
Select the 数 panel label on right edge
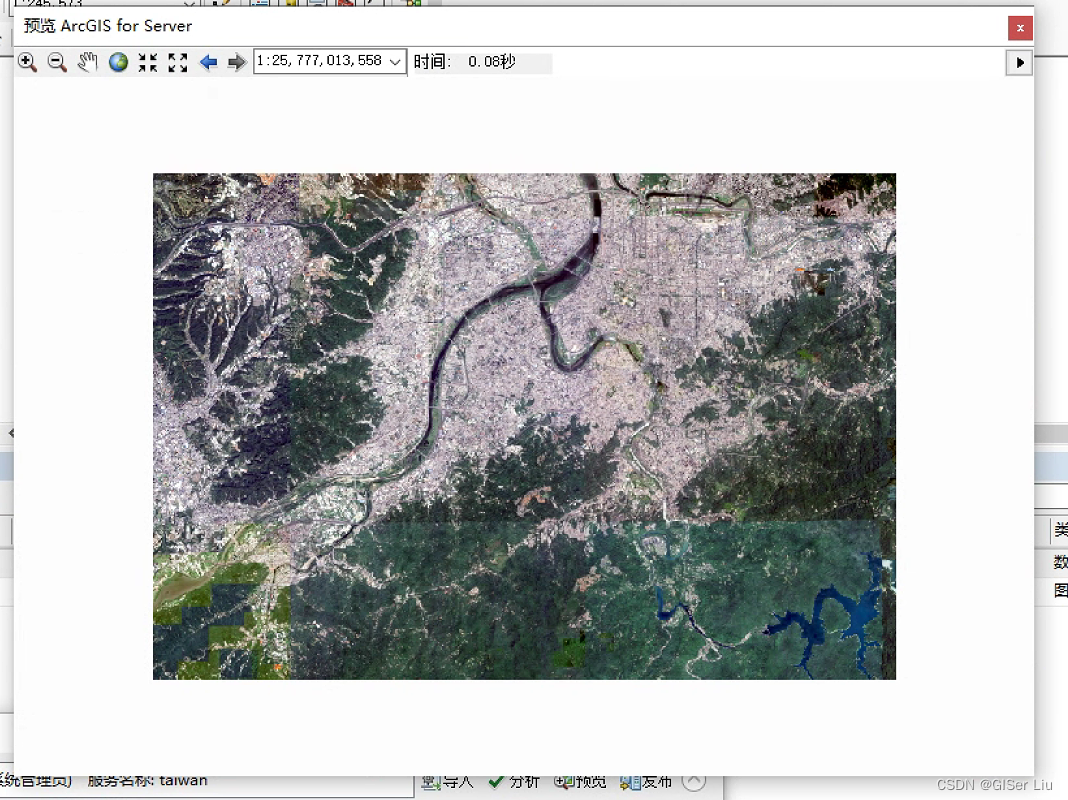[x=1059, y=561]
